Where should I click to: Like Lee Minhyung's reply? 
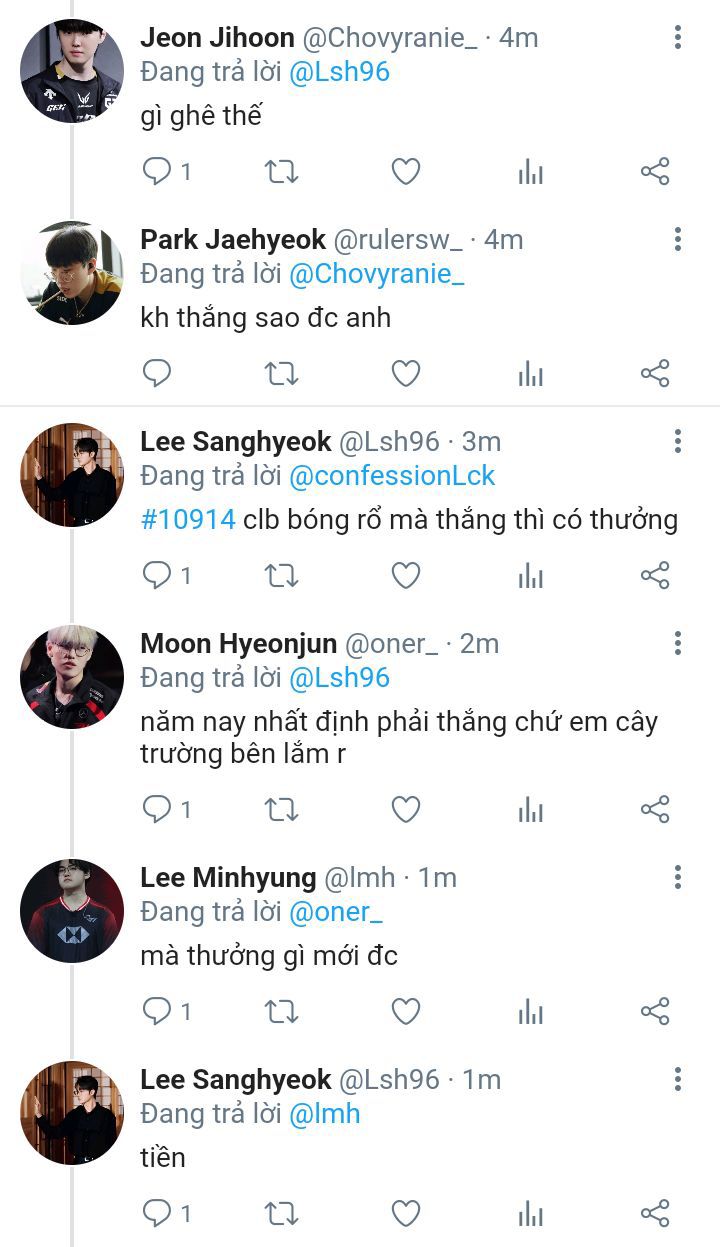(405, 1011)
